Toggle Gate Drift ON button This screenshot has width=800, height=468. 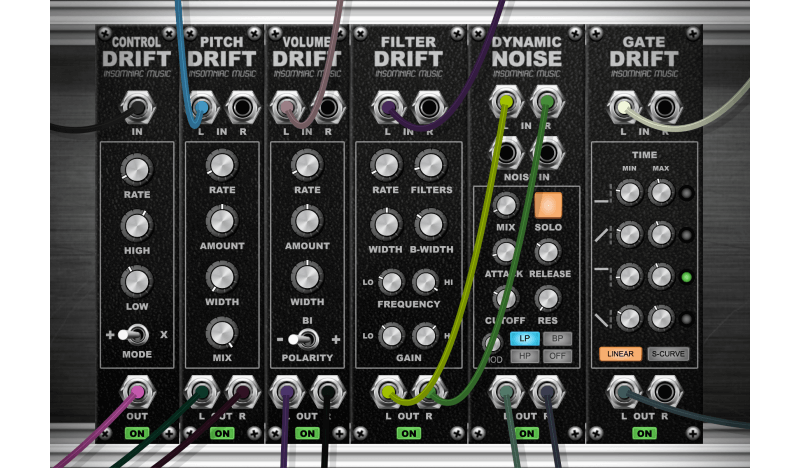(x=644, y=433)
